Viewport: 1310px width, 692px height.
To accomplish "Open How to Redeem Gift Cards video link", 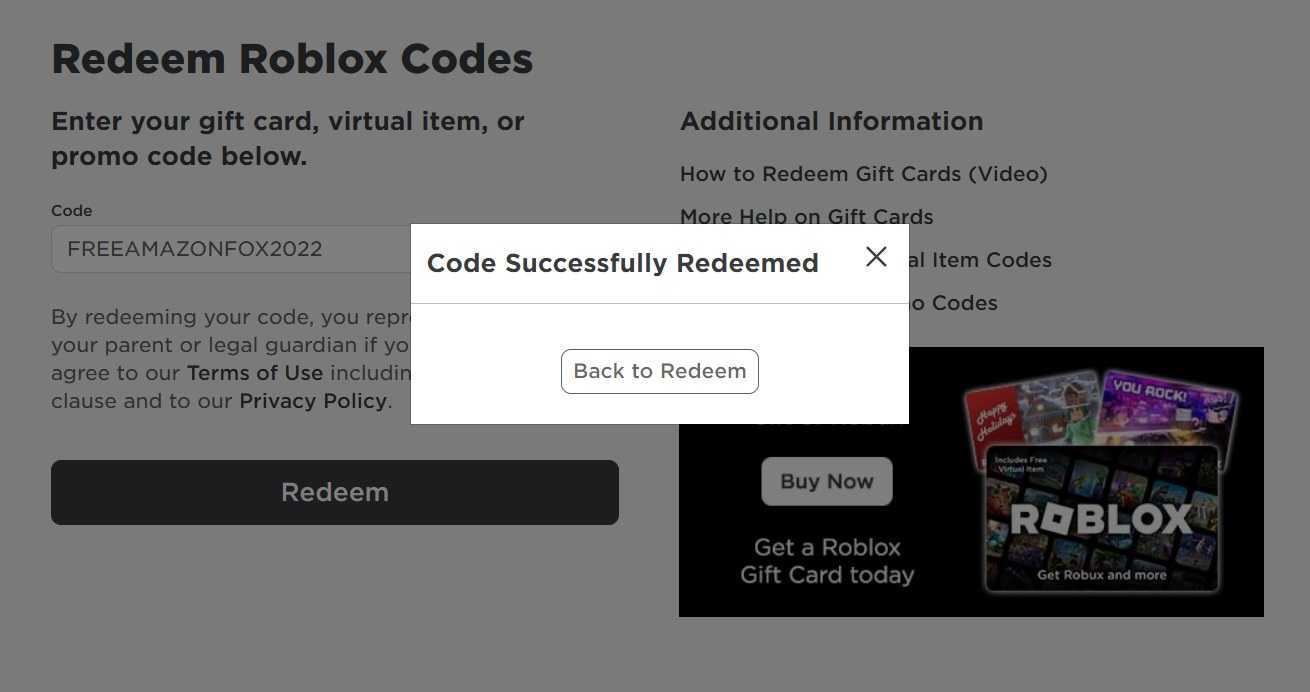I will 863,174.
